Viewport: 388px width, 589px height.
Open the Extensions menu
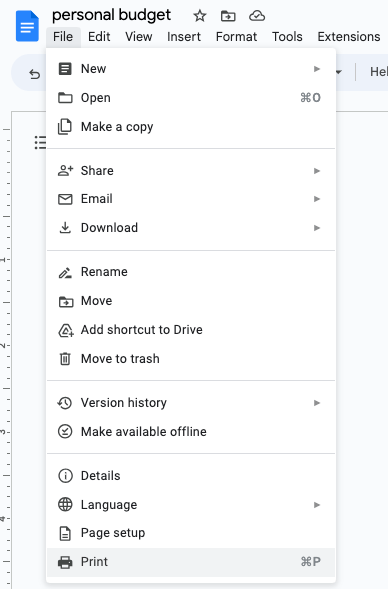pyautogui.click(x=349, y=37)
